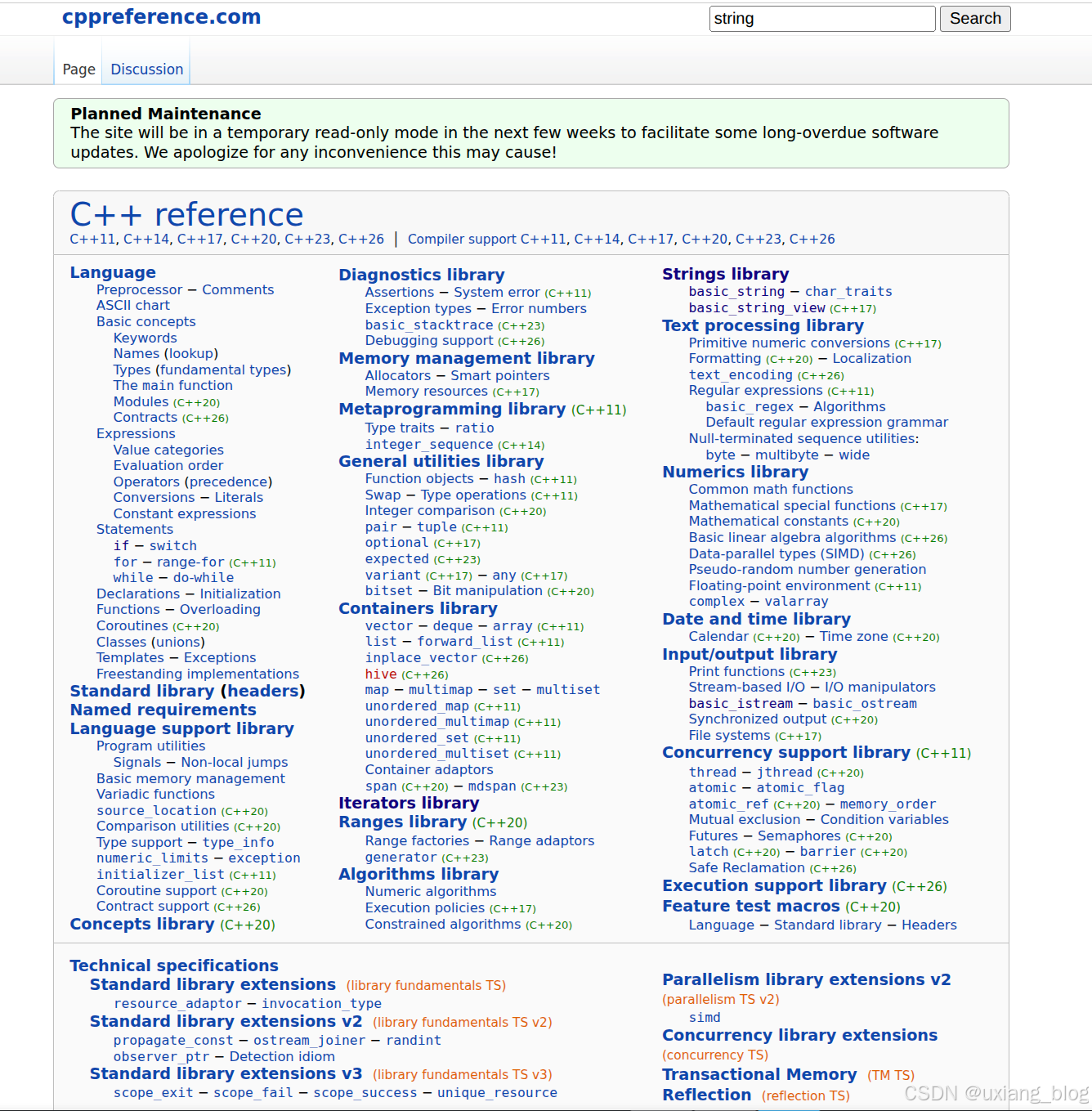The height and width of the screenshot is (1111, 1092).
Task: Open the integer_sequence link
Action: [x=429, y=444]
